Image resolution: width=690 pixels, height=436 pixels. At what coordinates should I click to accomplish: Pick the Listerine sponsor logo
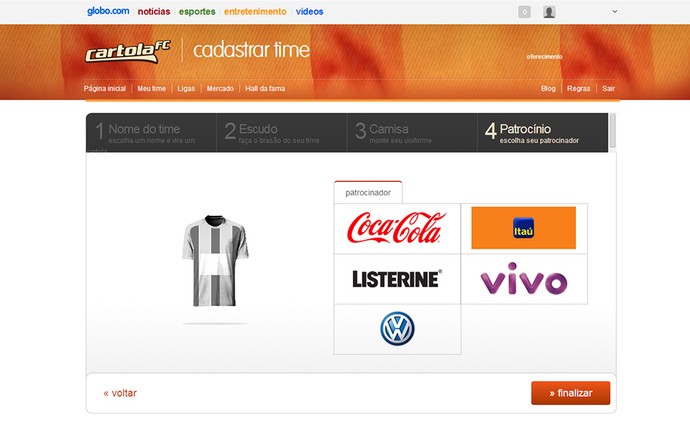coord(396,279)
